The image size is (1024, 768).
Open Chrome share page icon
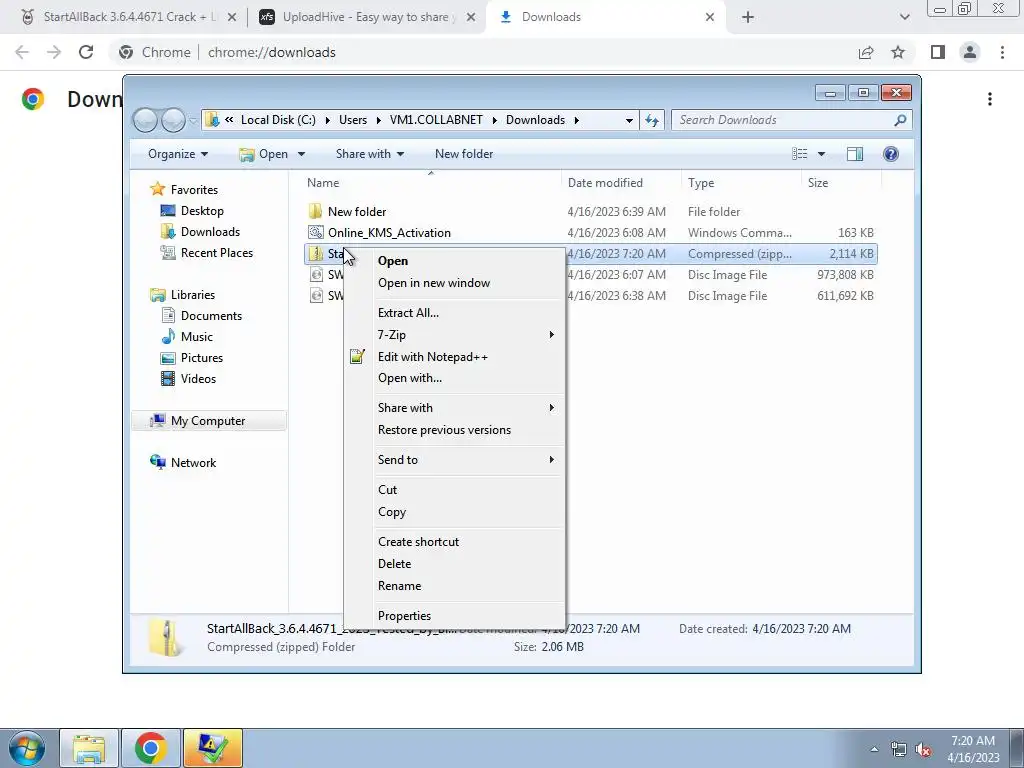[866, 52]
